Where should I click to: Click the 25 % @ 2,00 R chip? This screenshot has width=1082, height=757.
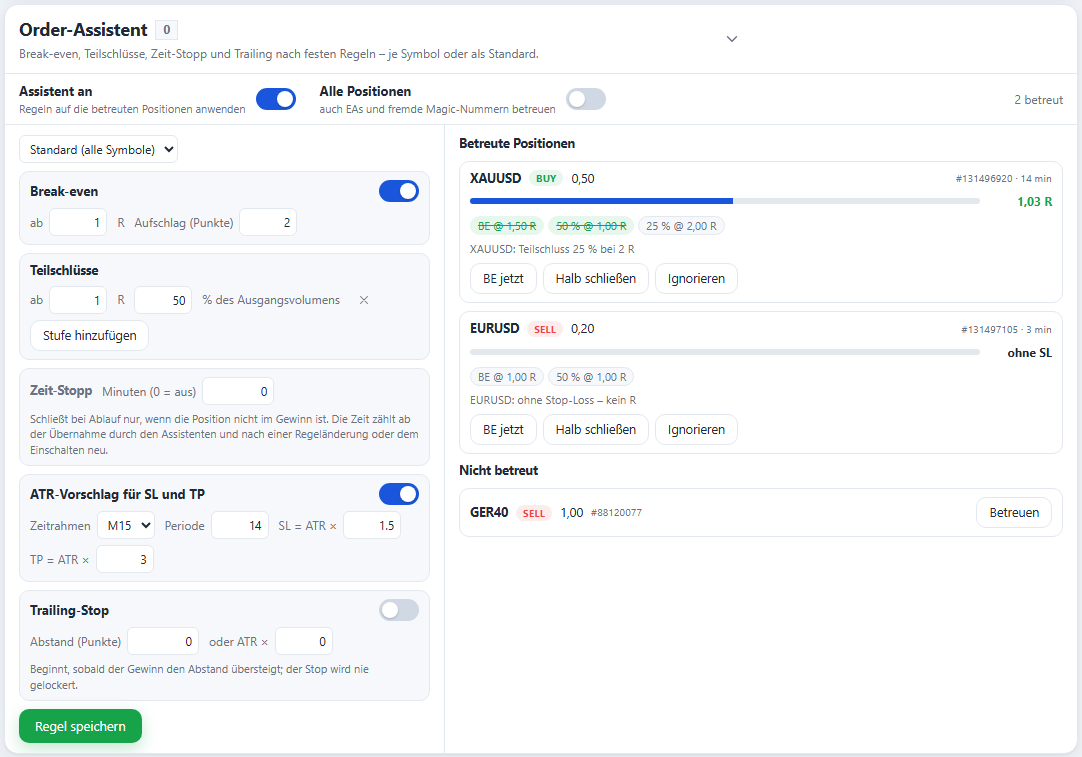pos(681,226)
